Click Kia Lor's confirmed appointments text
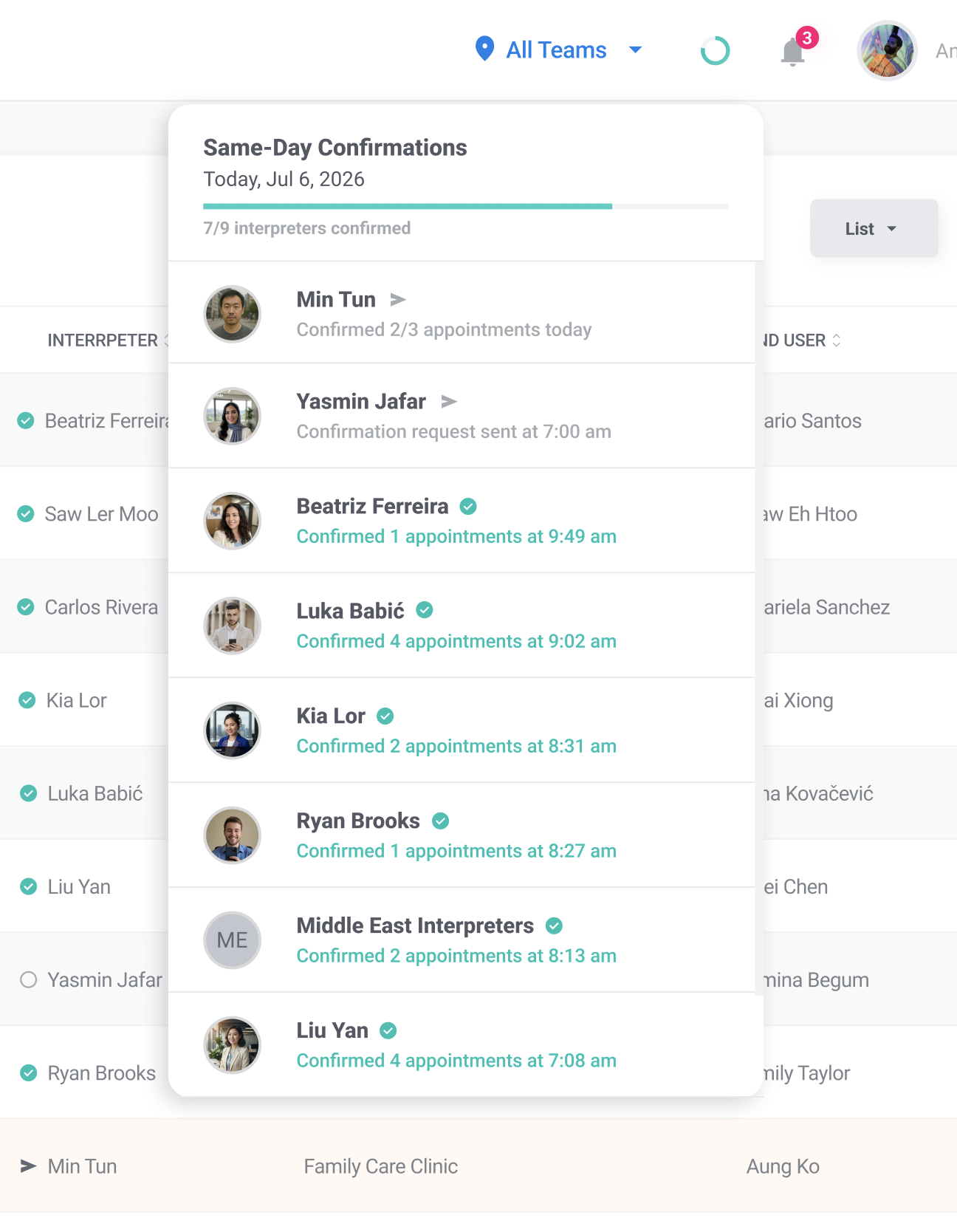This screenshot has width=957, height=1232. point(456,746)
